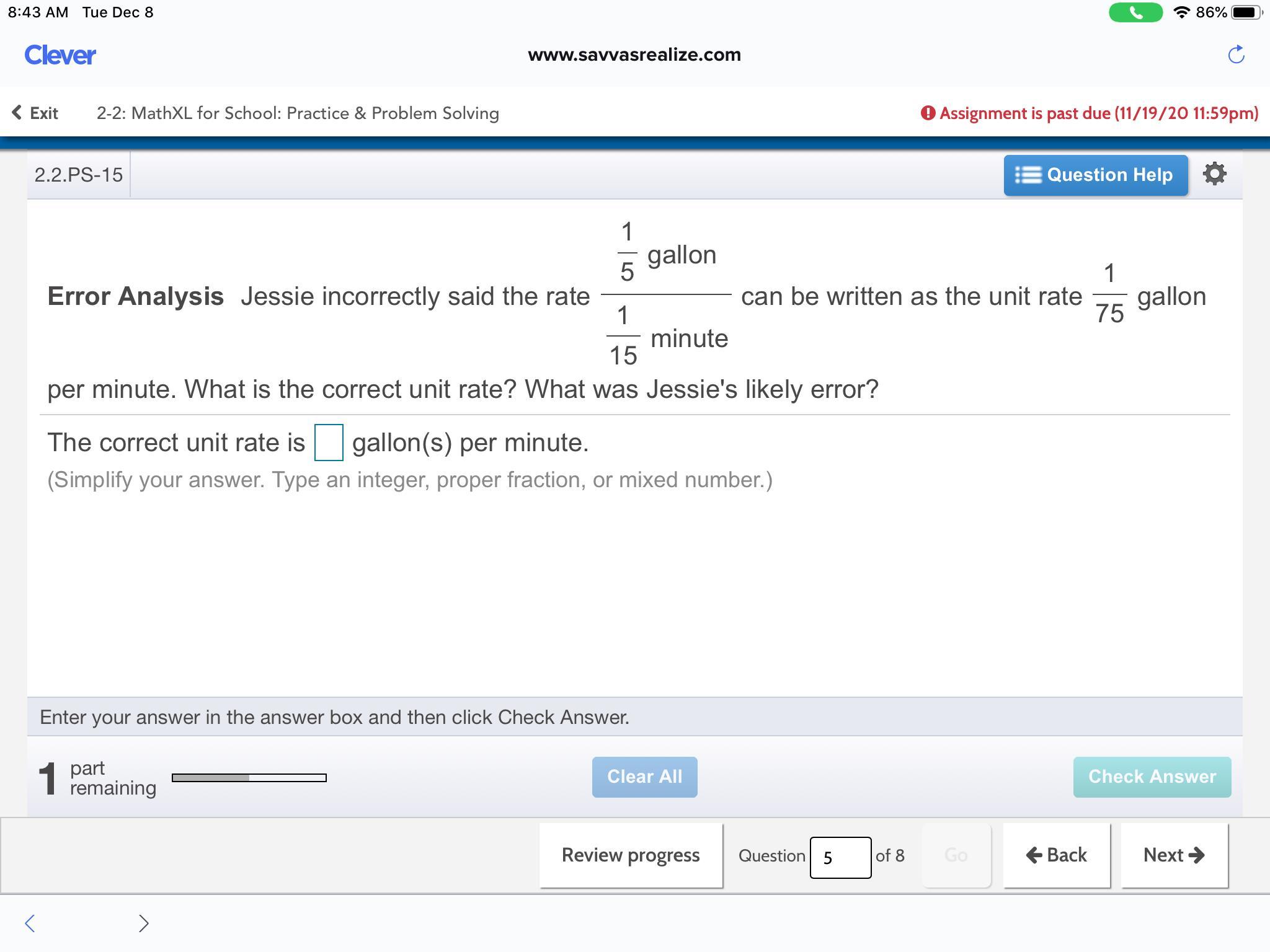
Task: Click the parts remaining progress bar
Action: pos(249,777)
